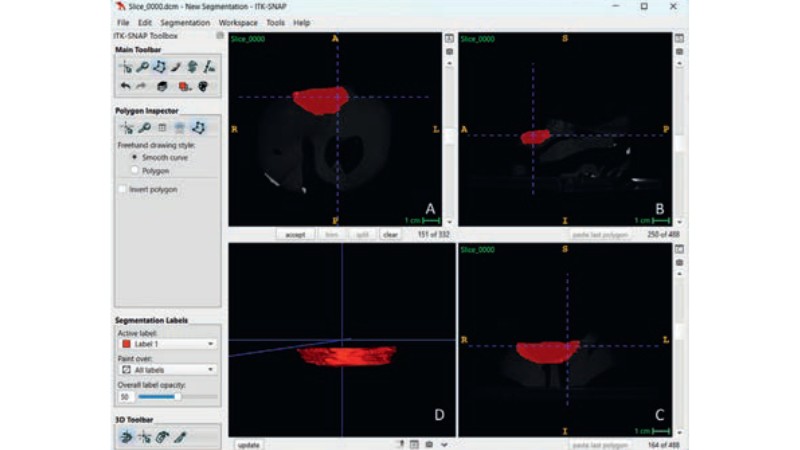Select the 3D trackball rotate tool

tap(126, 437)
